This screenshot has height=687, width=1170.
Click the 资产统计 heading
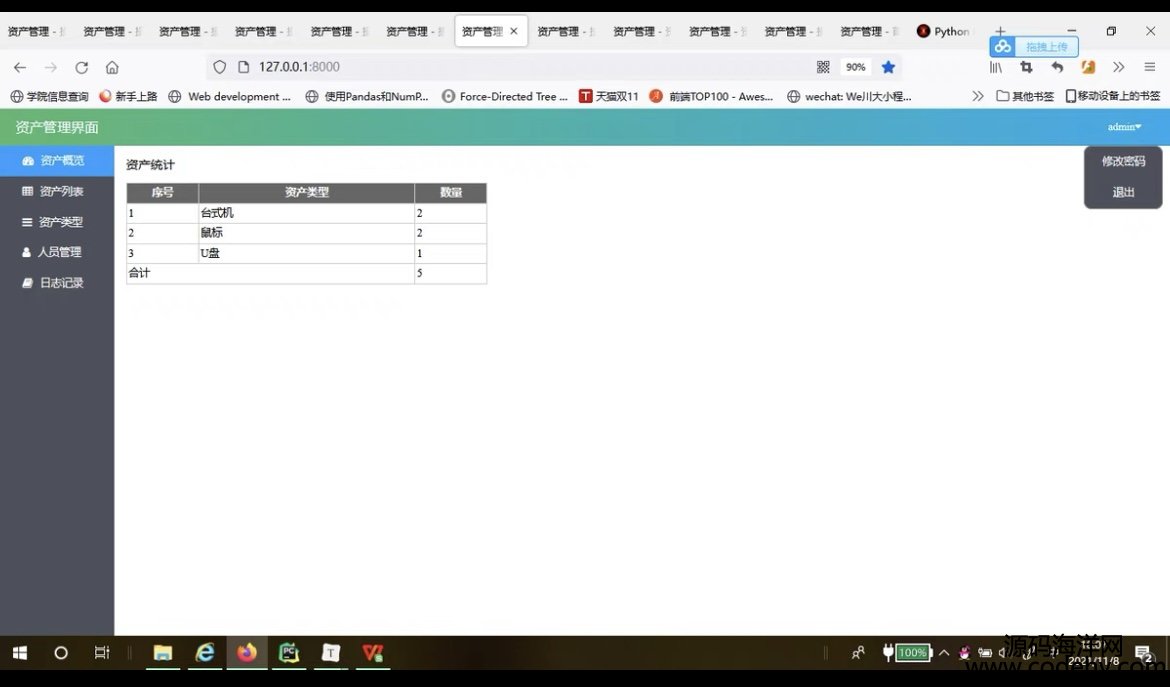150,165
